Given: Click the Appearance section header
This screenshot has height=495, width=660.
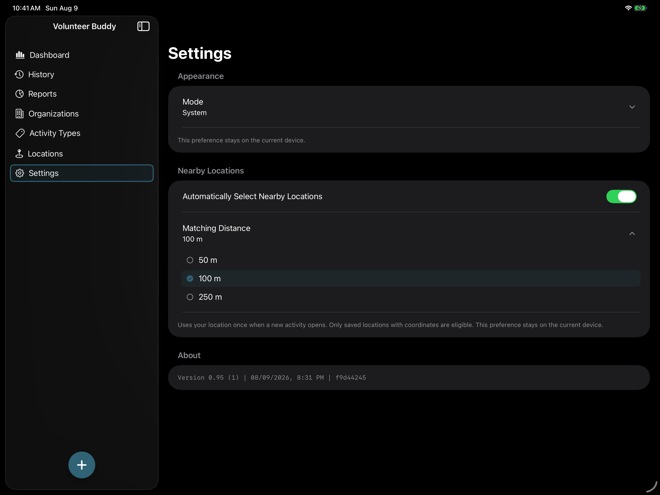Looking at the screenshot, I should [x=200, y=76].
